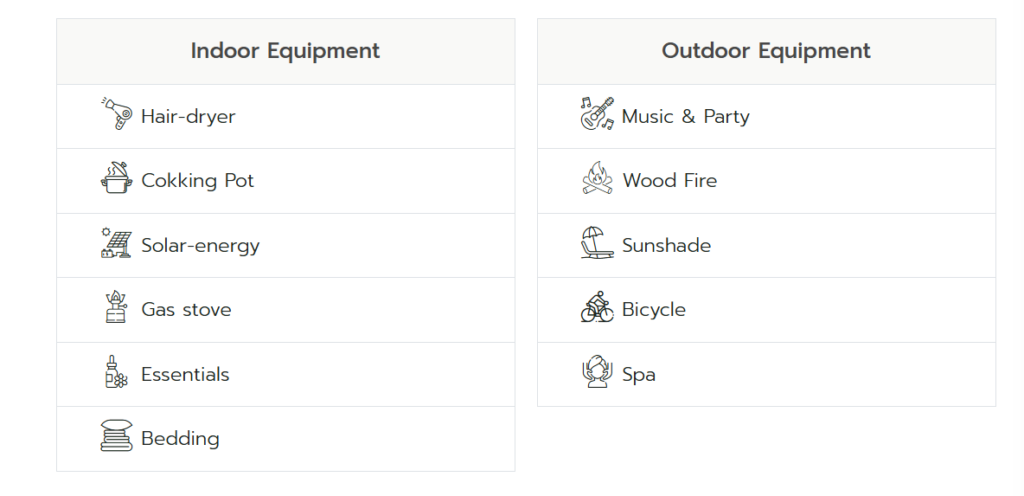Click the guitar music icon
The height and width of the screenshot is (496, 1024).
click(x=597, y=115)
